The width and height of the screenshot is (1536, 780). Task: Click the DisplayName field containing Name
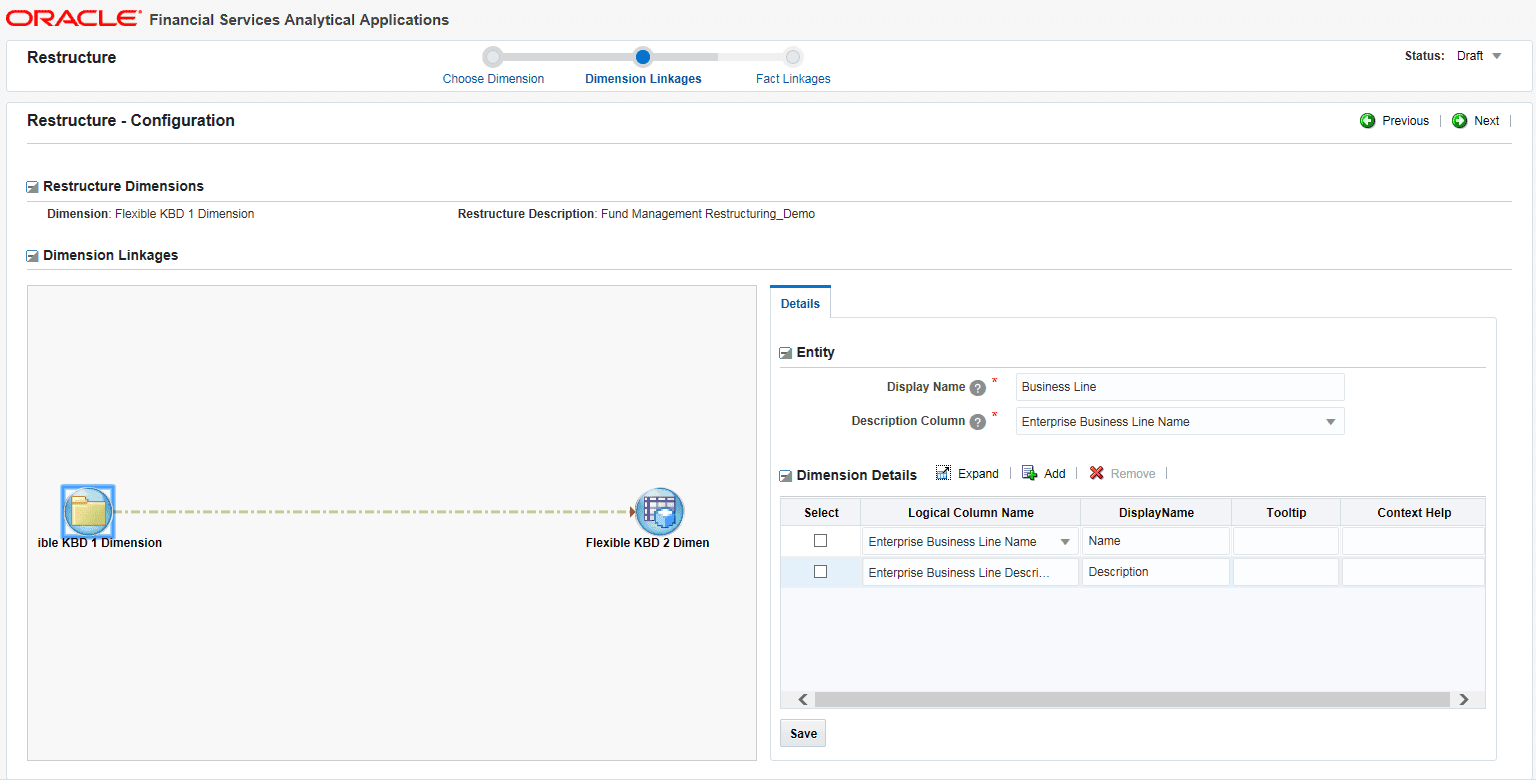click(1156, 541)
